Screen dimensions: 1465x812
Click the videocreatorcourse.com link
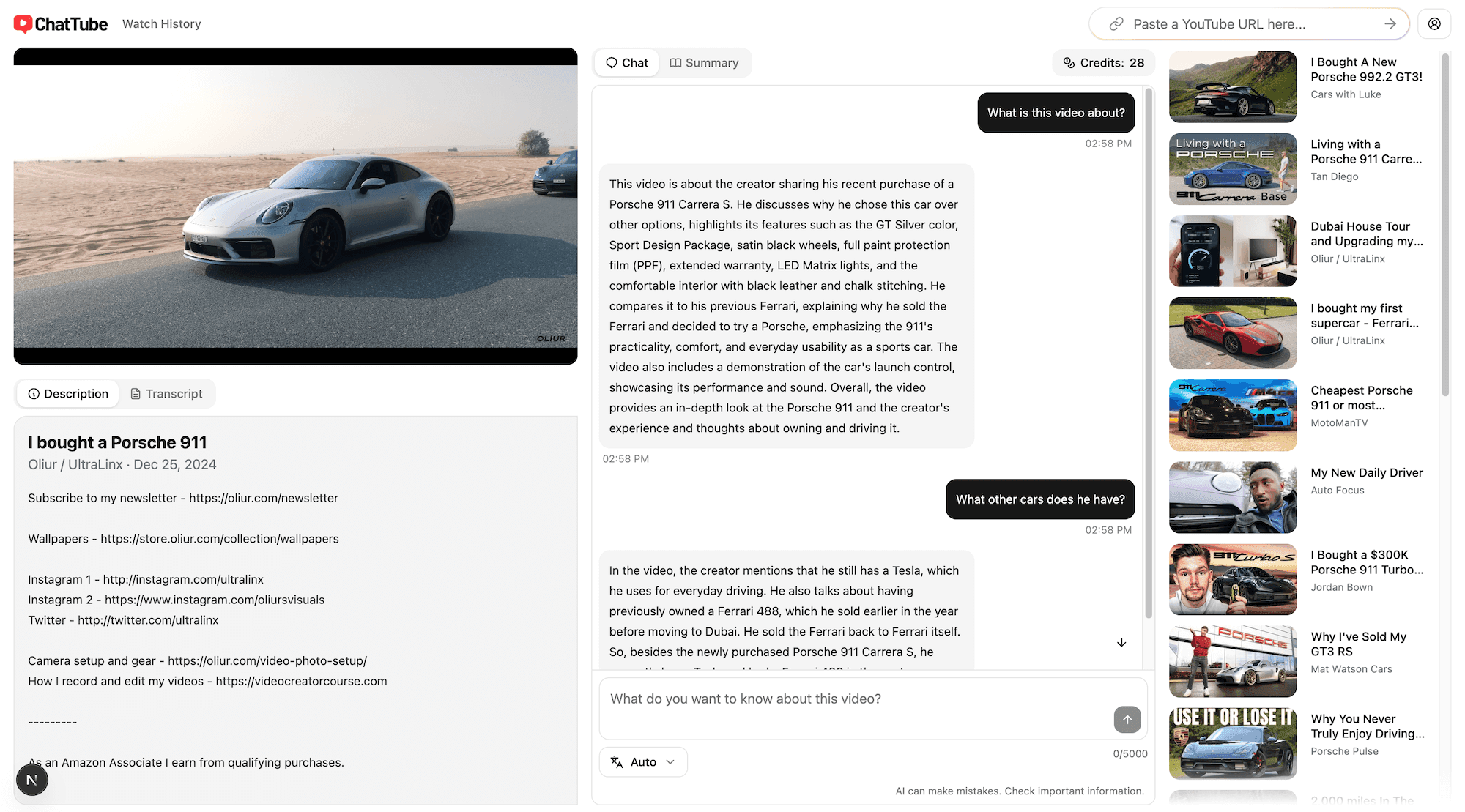[302, 681]
